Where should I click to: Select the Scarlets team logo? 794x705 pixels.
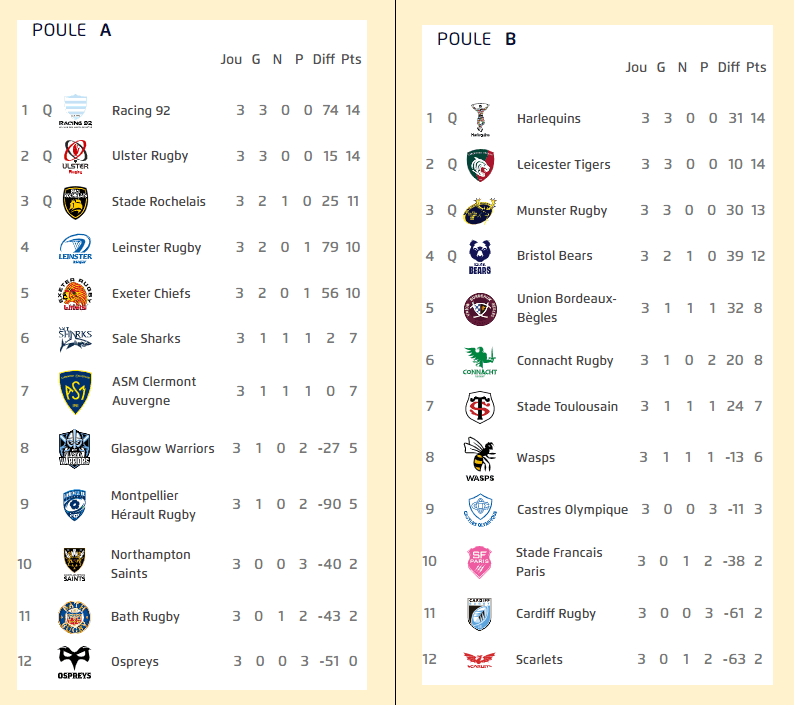click(480, 660)
